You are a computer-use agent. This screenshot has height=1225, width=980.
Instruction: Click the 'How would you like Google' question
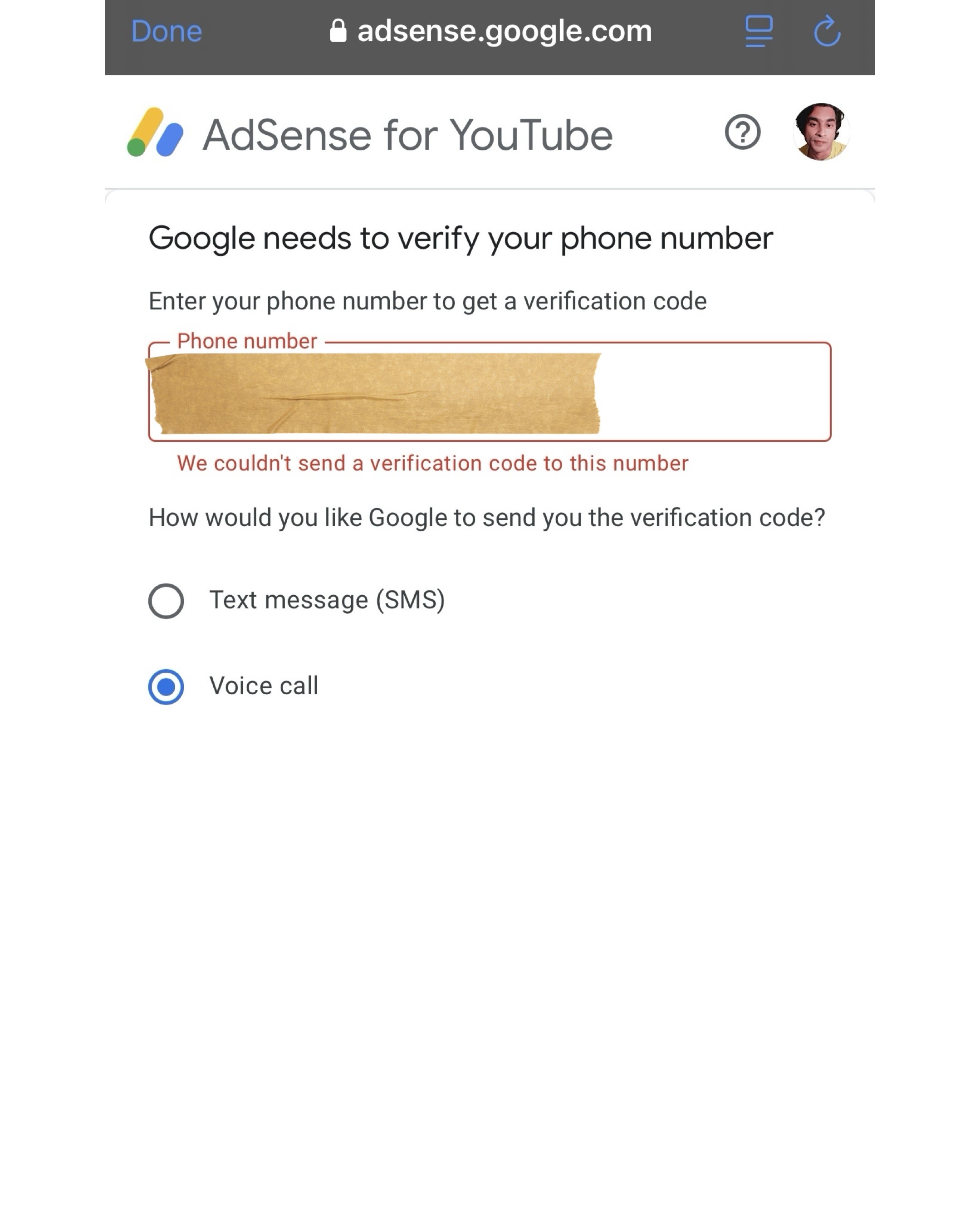(487, 518)
